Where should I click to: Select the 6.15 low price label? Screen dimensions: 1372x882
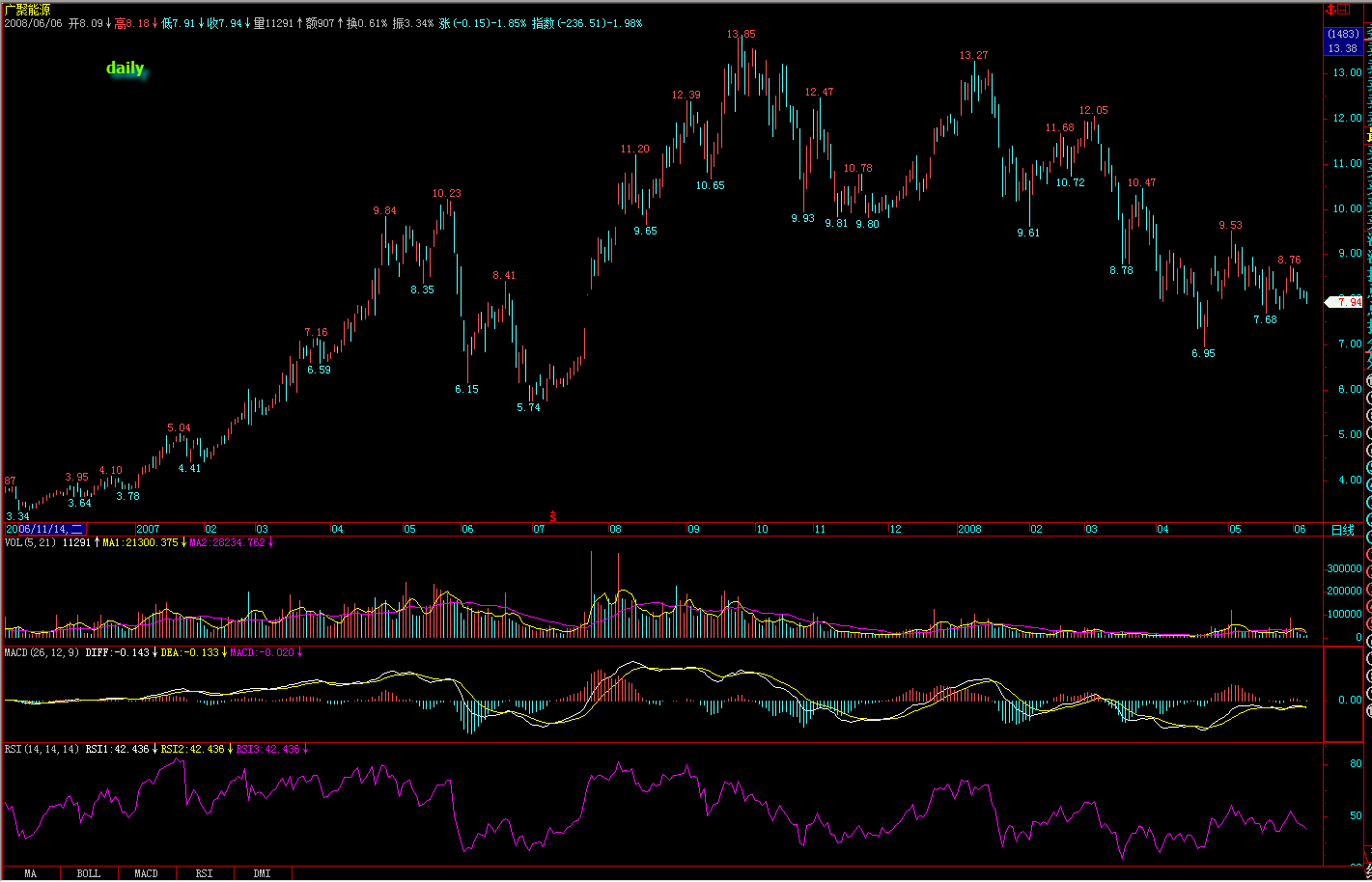(x=466, y=389)
